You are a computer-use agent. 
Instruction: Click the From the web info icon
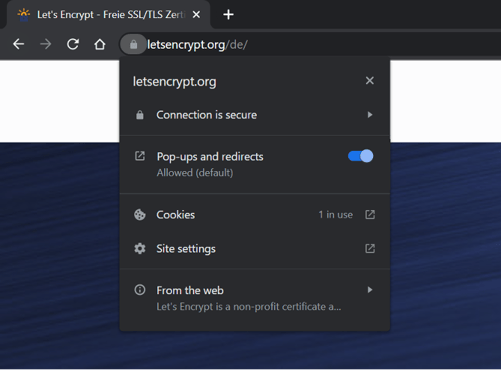(x=140, y=290)
